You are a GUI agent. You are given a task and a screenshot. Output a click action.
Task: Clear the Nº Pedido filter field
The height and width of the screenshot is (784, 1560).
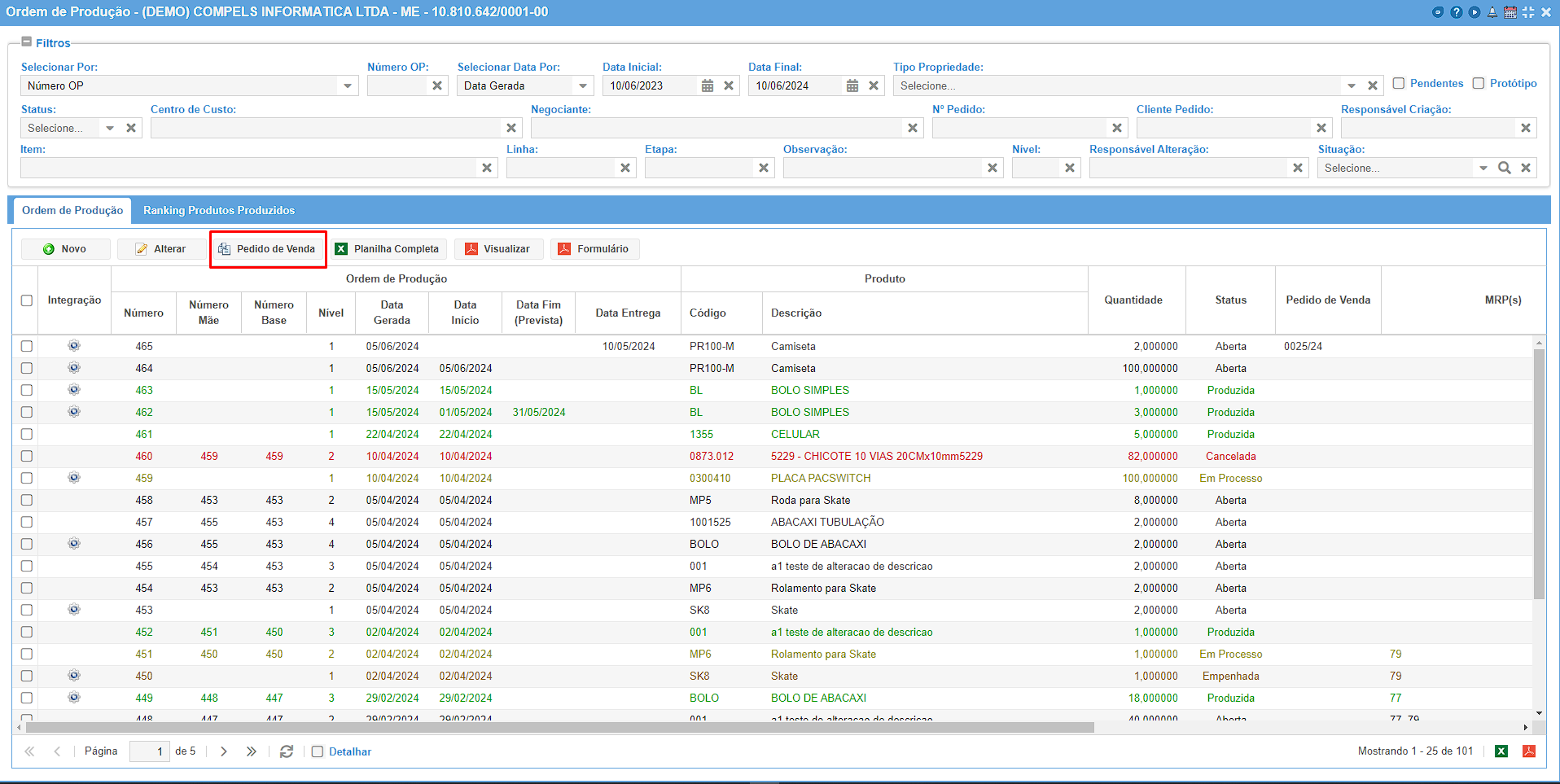point(1117,128)
